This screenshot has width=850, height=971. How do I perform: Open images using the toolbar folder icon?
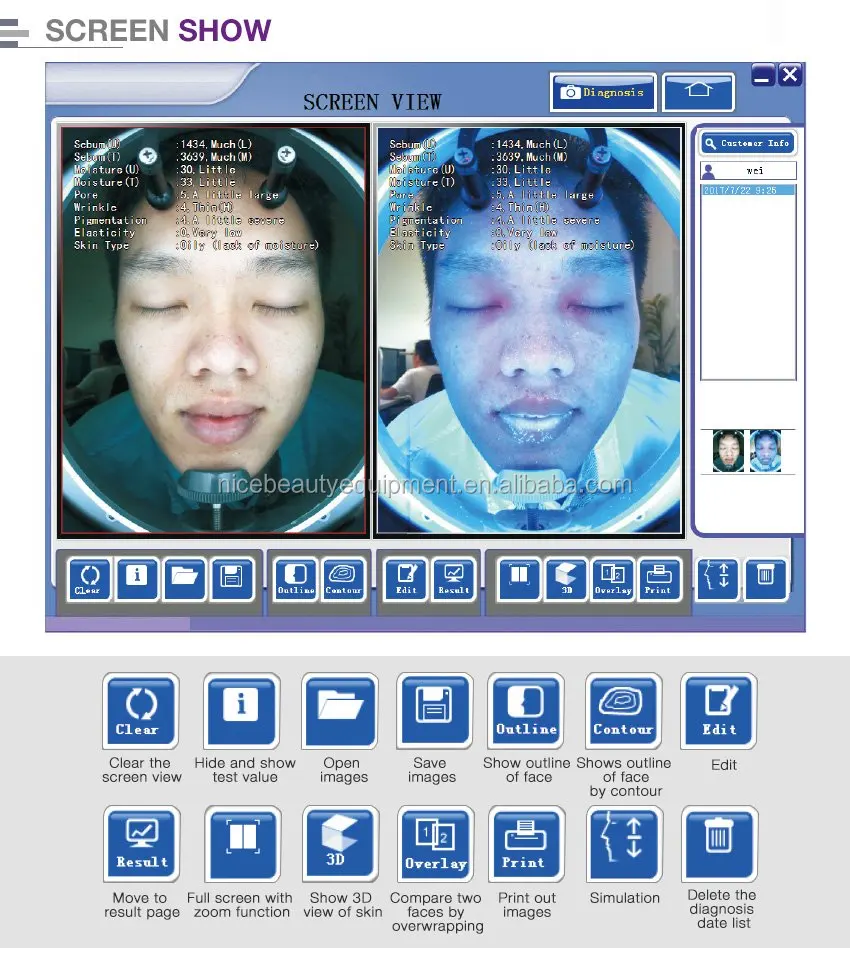tap(185, 578)
